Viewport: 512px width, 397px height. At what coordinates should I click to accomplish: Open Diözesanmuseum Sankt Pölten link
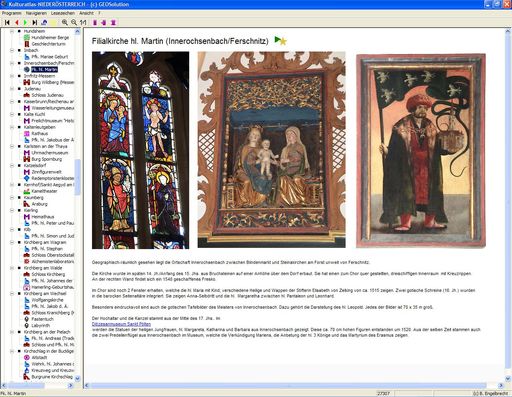121,324
